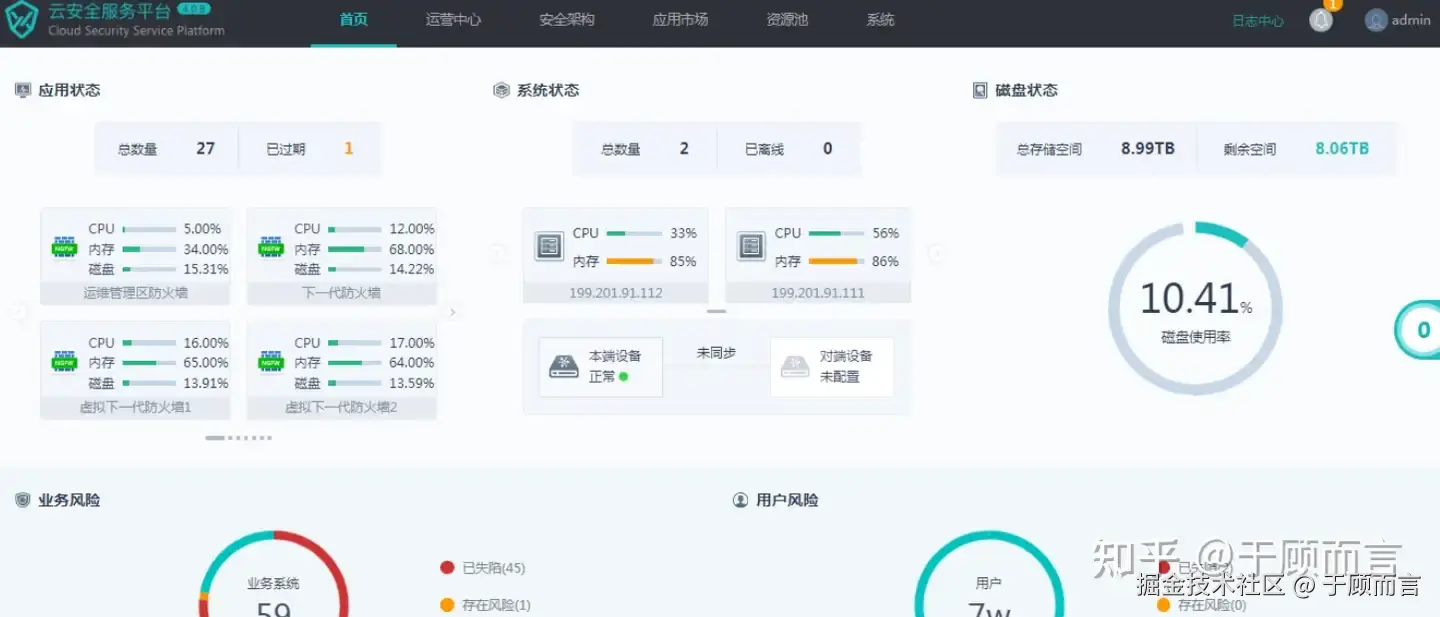Click the IP address 199.201.91.112
The height and width of the screenshot is (617, 1440).
[x=615, y=293]
